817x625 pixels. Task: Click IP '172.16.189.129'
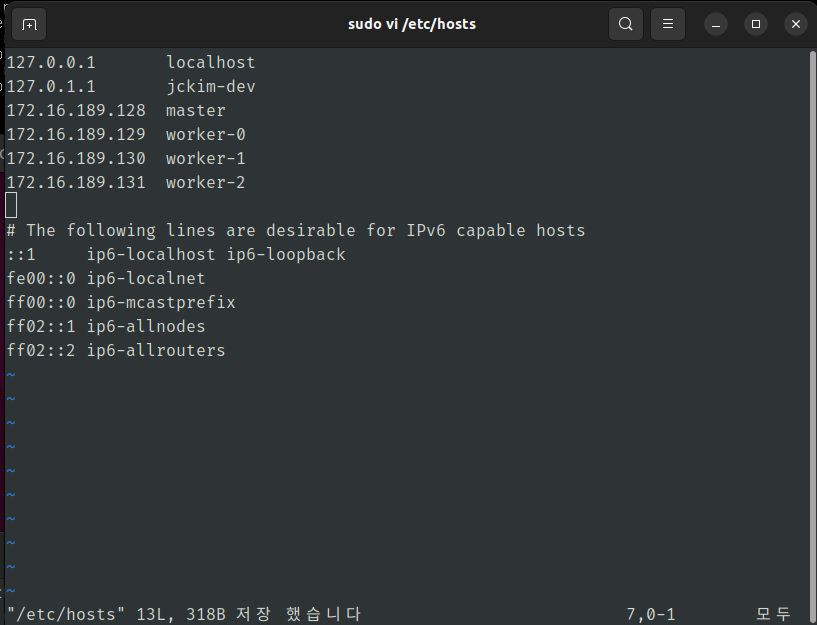[x=76, y=134]
